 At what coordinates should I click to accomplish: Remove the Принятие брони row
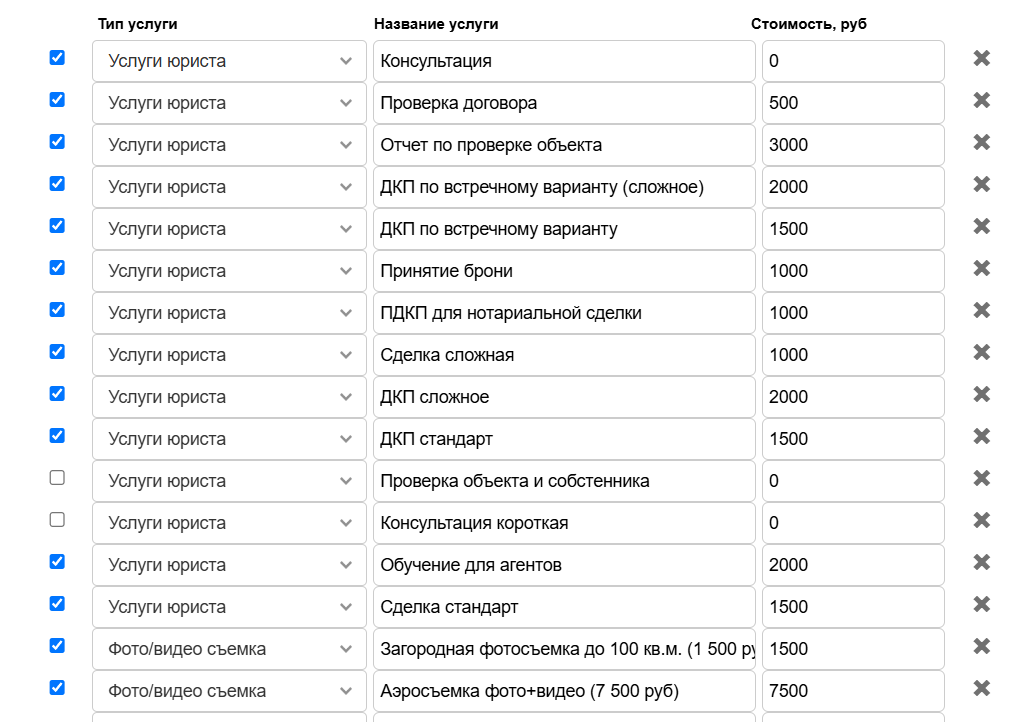point(981,269)
